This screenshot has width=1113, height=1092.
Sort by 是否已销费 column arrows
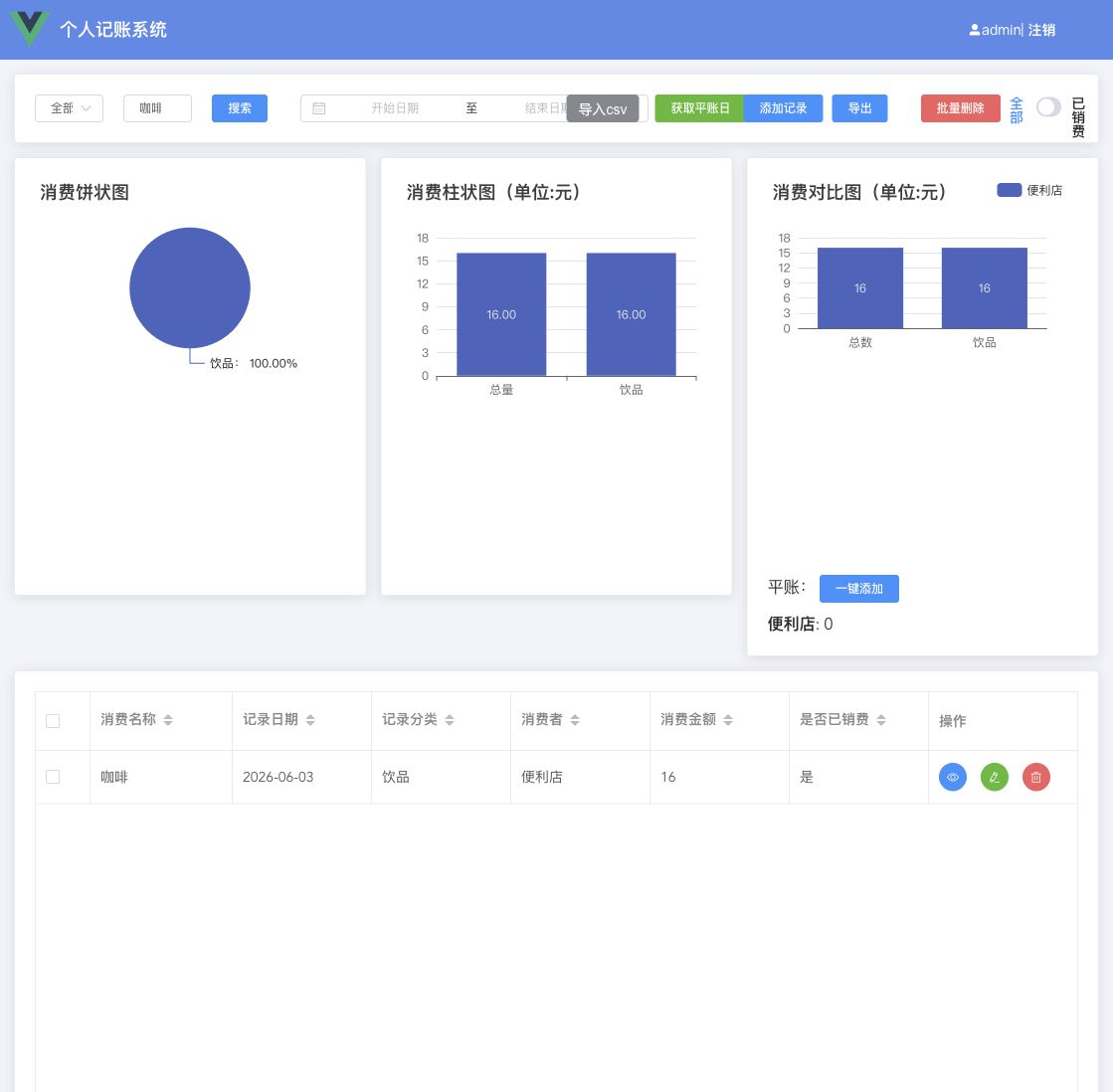[x=881, y=719]
